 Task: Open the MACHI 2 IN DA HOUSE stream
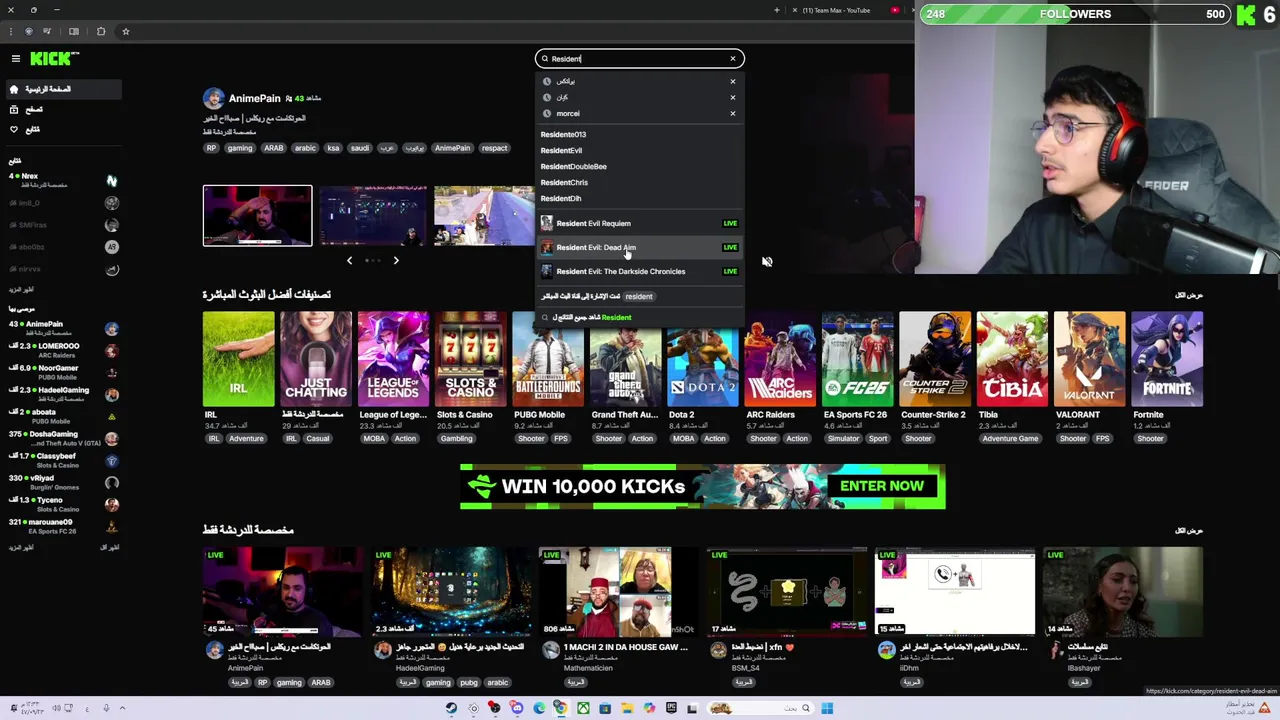pyautogui.click(x=619, y=592)
